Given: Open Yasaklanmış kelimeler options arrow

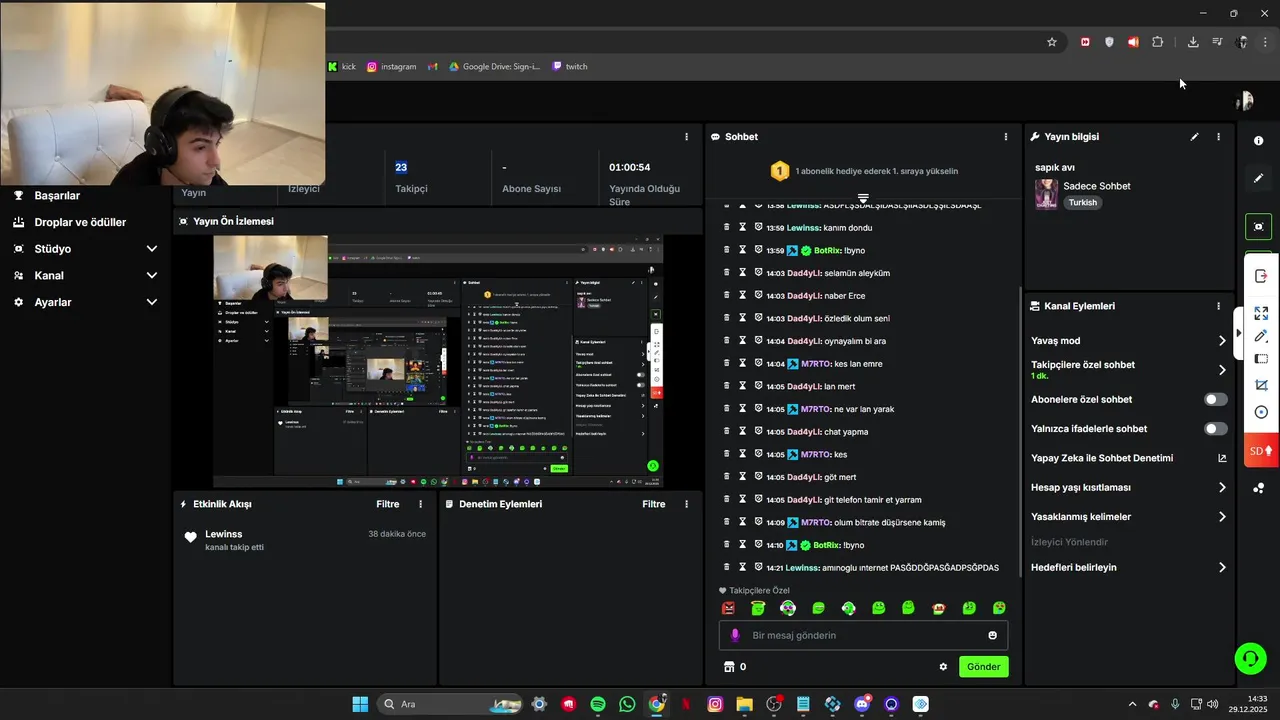Looking at the screenshot, I should coord(1222,517).
